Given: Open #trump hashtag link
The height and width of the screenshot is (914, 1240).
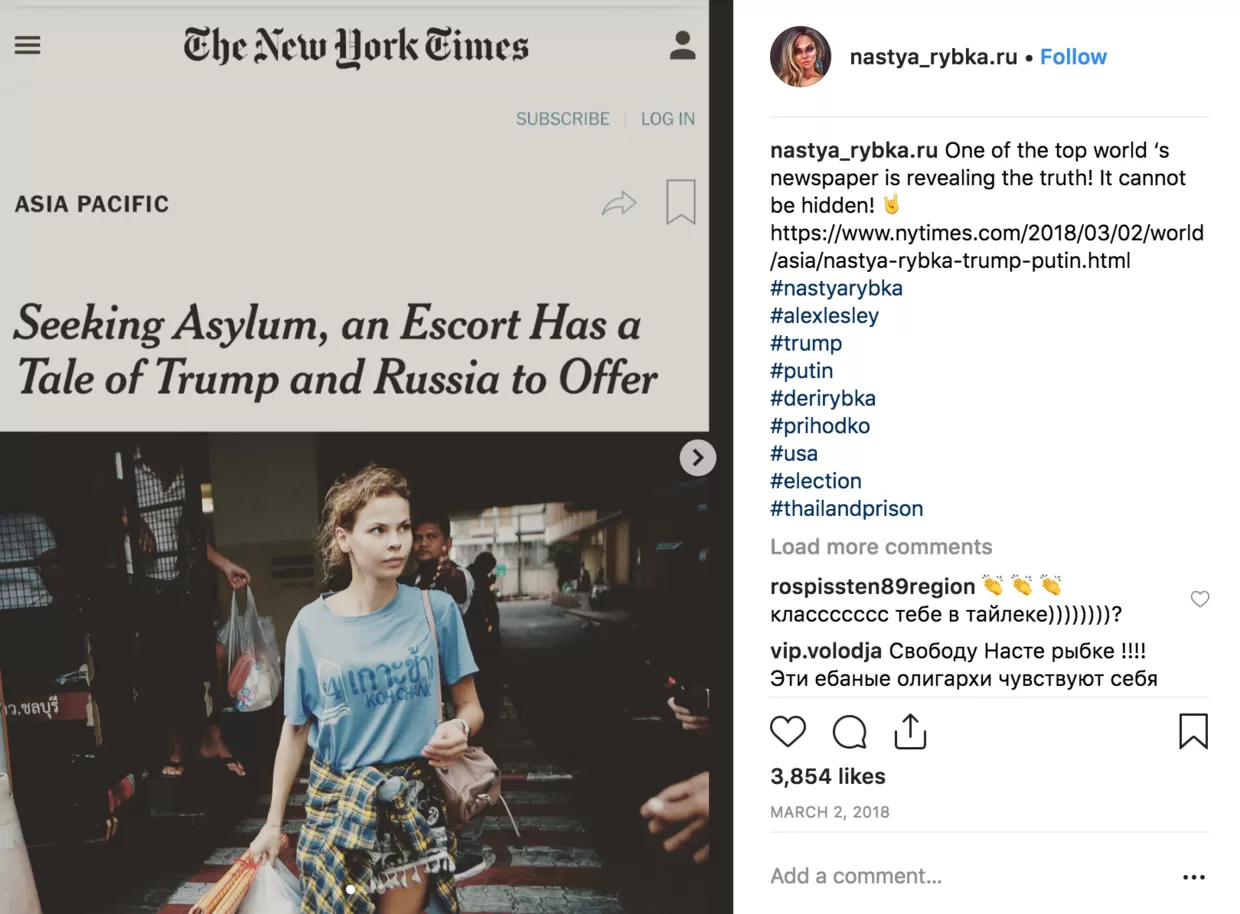Looking at the screenshot, I should (x=806, y=343).
